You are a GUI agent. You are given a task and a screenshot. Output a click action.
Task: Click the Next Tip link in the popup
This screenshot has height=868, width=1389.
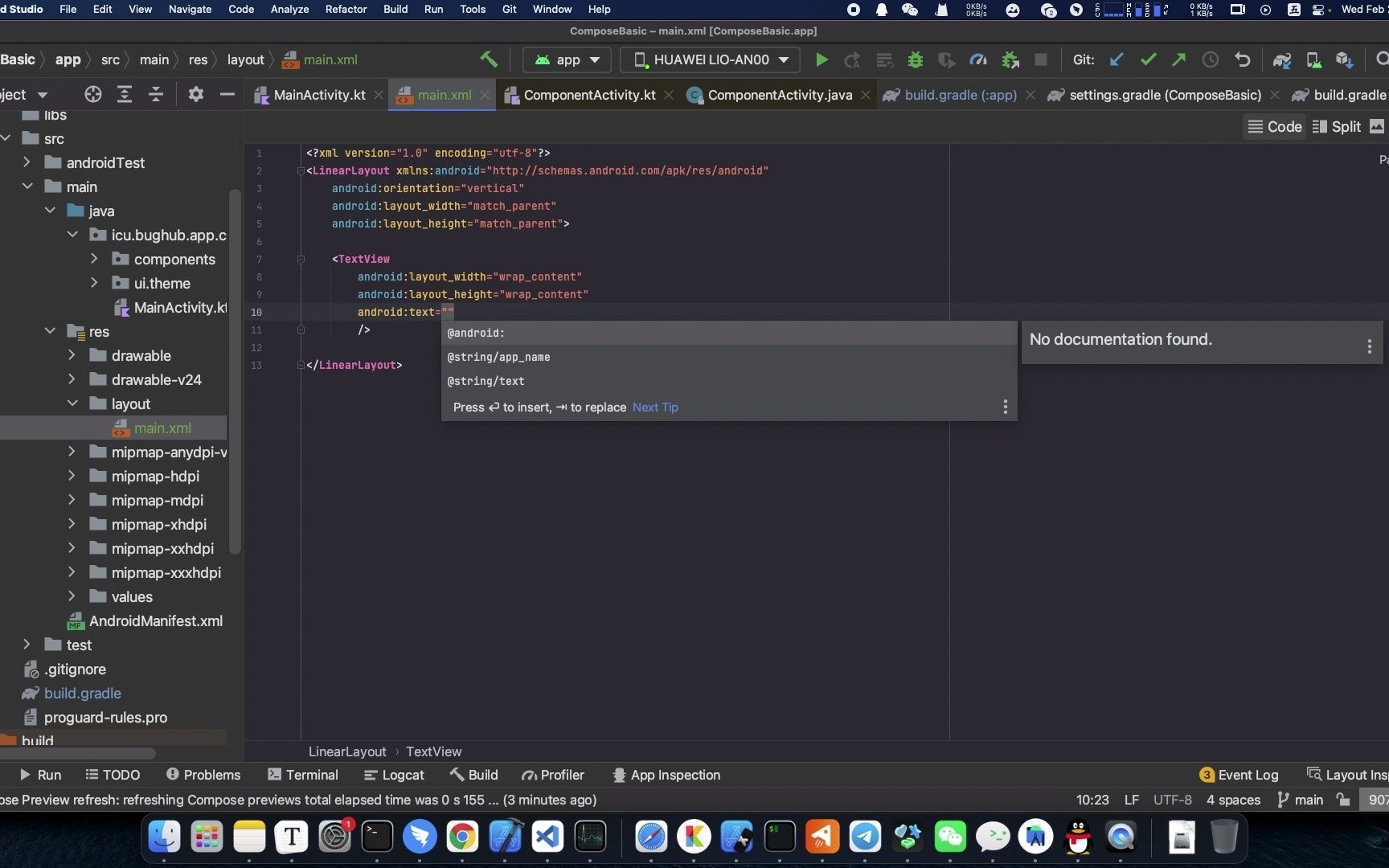[x=655, y=407]
